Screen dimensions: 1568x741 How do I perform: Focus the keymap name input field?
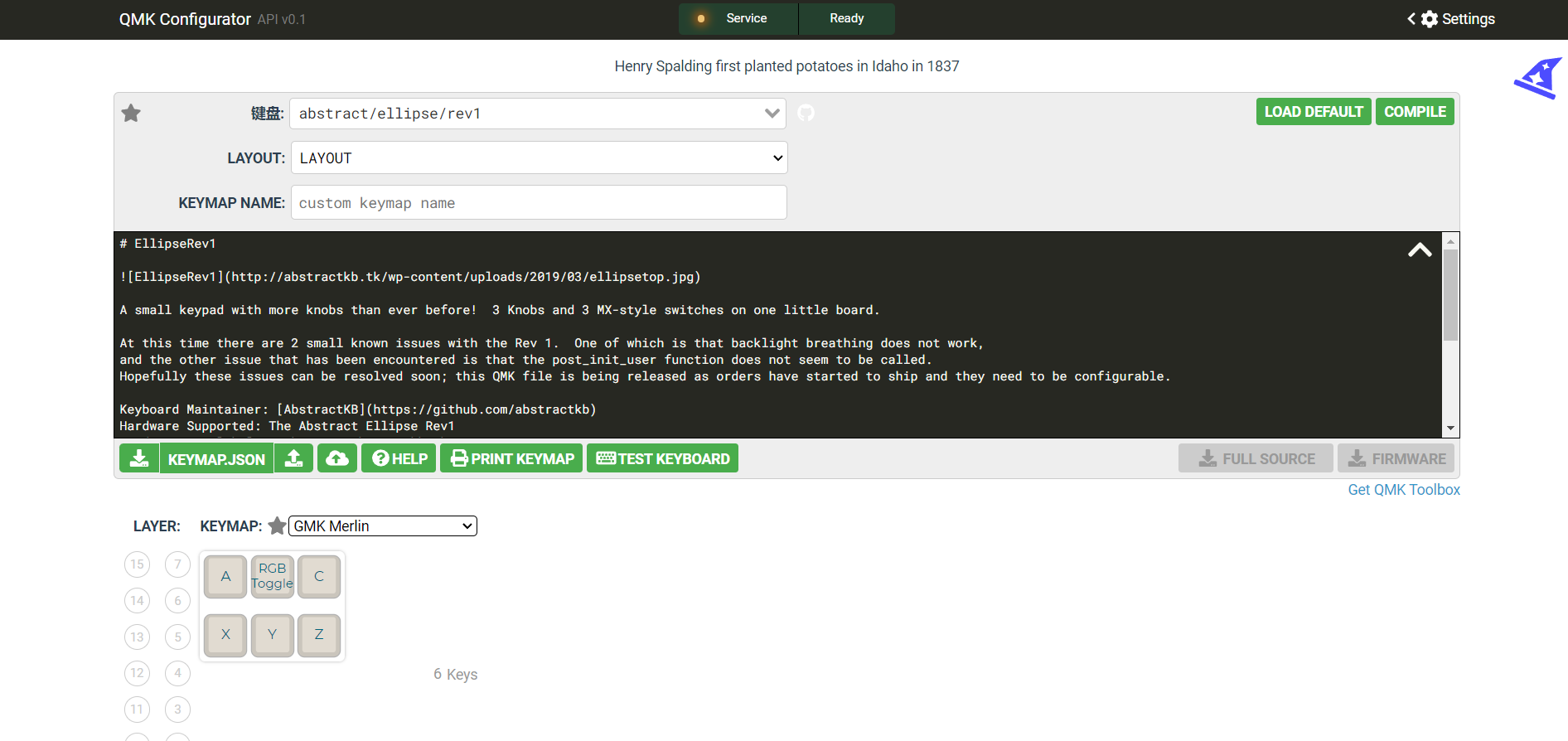click(x=539, y=202)
